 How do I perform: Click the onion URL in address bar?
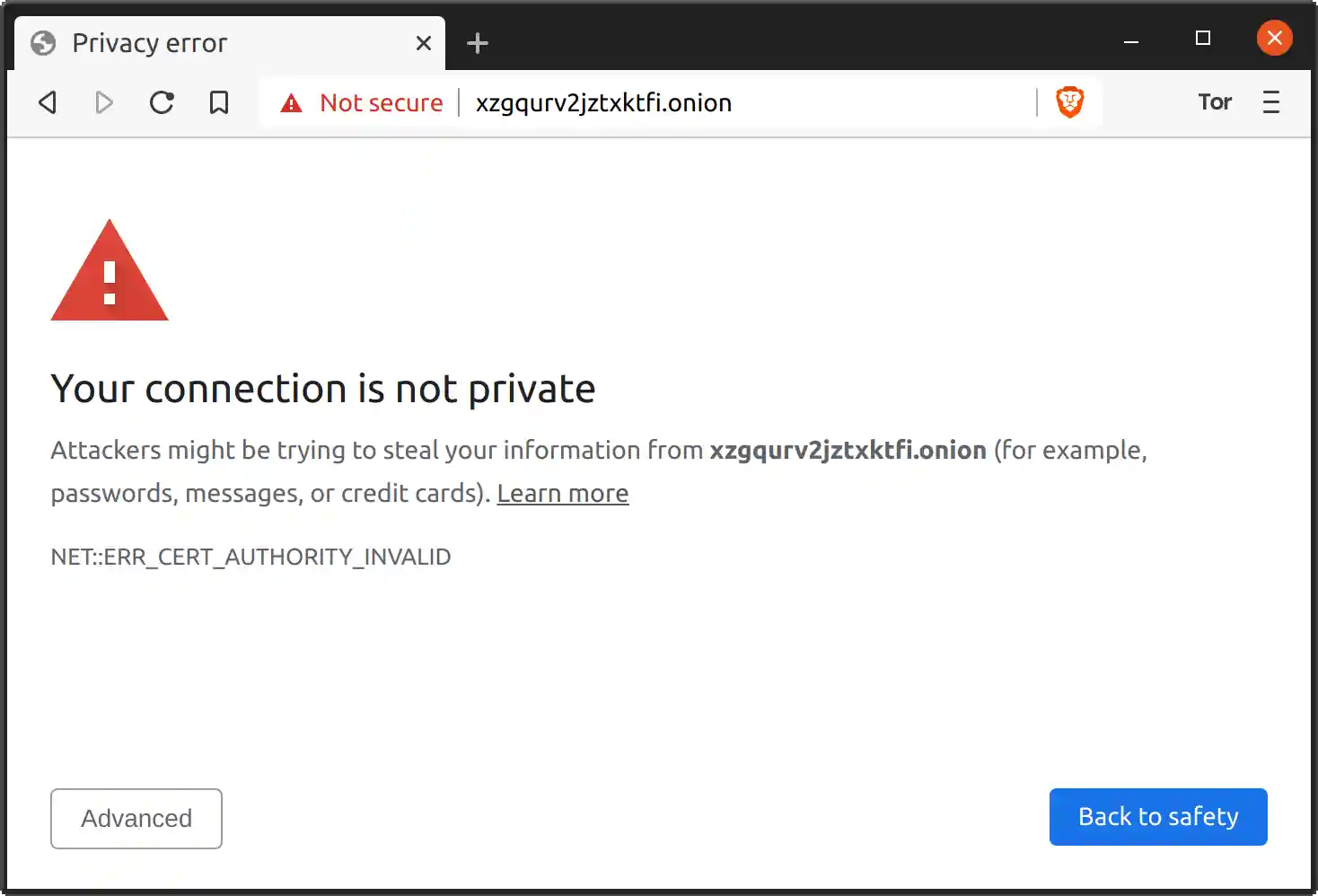(x=603, y=103)
